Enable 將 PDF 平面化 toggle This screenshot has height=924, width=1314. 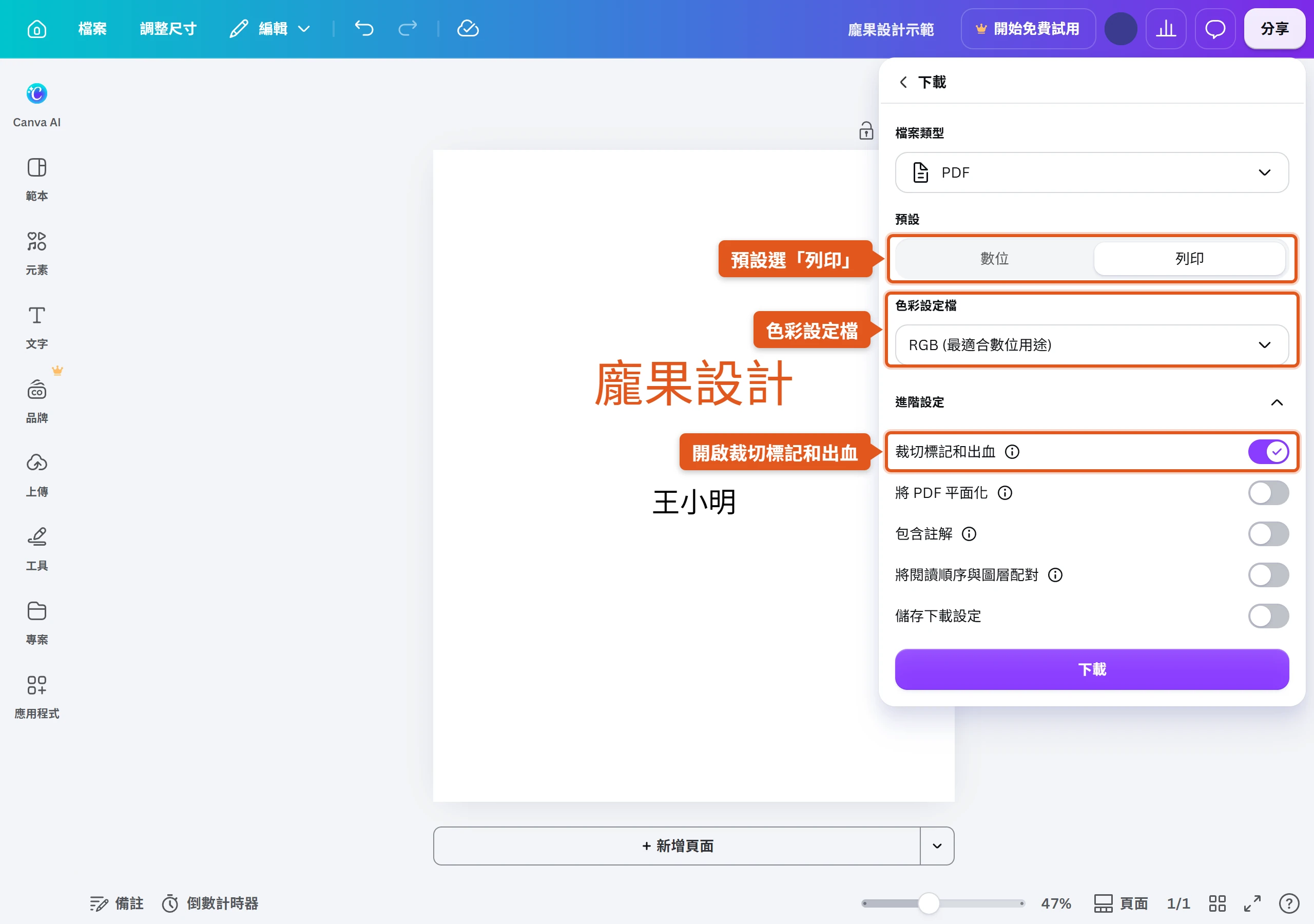pyautogui.click(x=1268, y=493)
